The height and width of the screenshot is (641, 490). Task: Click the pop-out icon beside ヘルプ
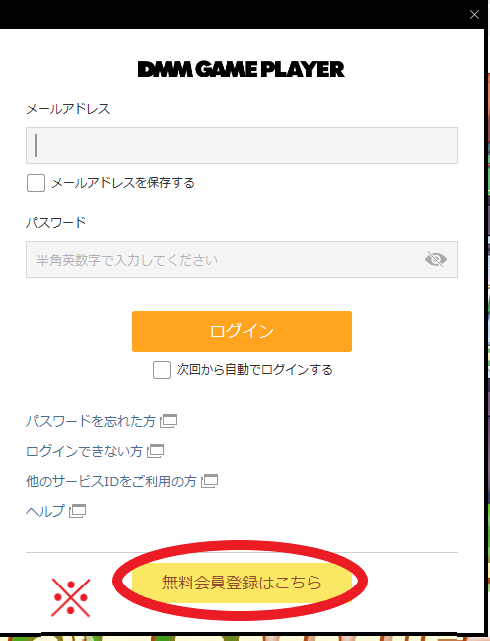pos(77,511)
